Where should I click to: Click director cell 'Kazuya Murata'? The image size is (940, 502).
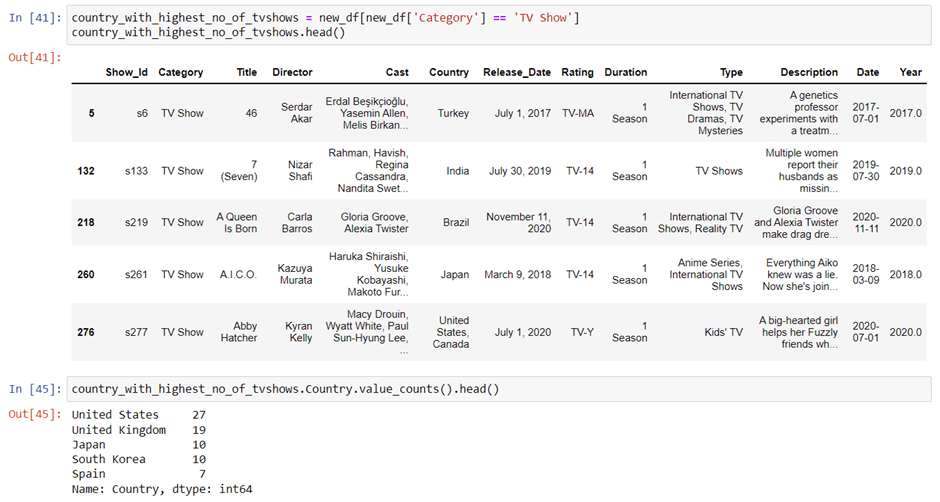pyautogui.click(x=295, y=275)
